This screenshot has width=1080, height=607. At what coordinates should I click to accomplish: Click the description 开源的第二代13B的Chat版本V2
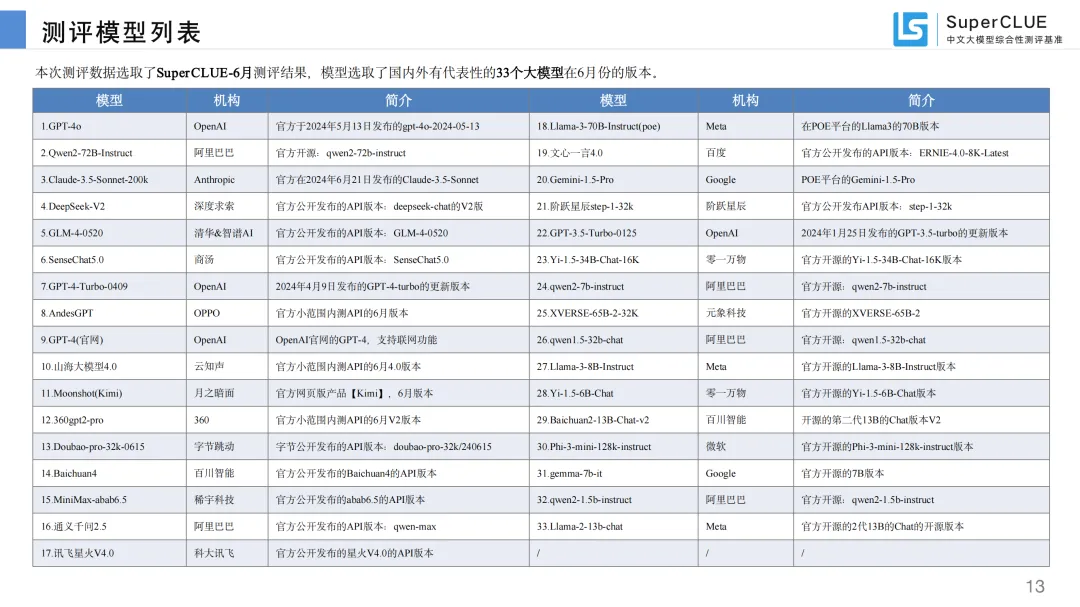(x=922, y=420)
